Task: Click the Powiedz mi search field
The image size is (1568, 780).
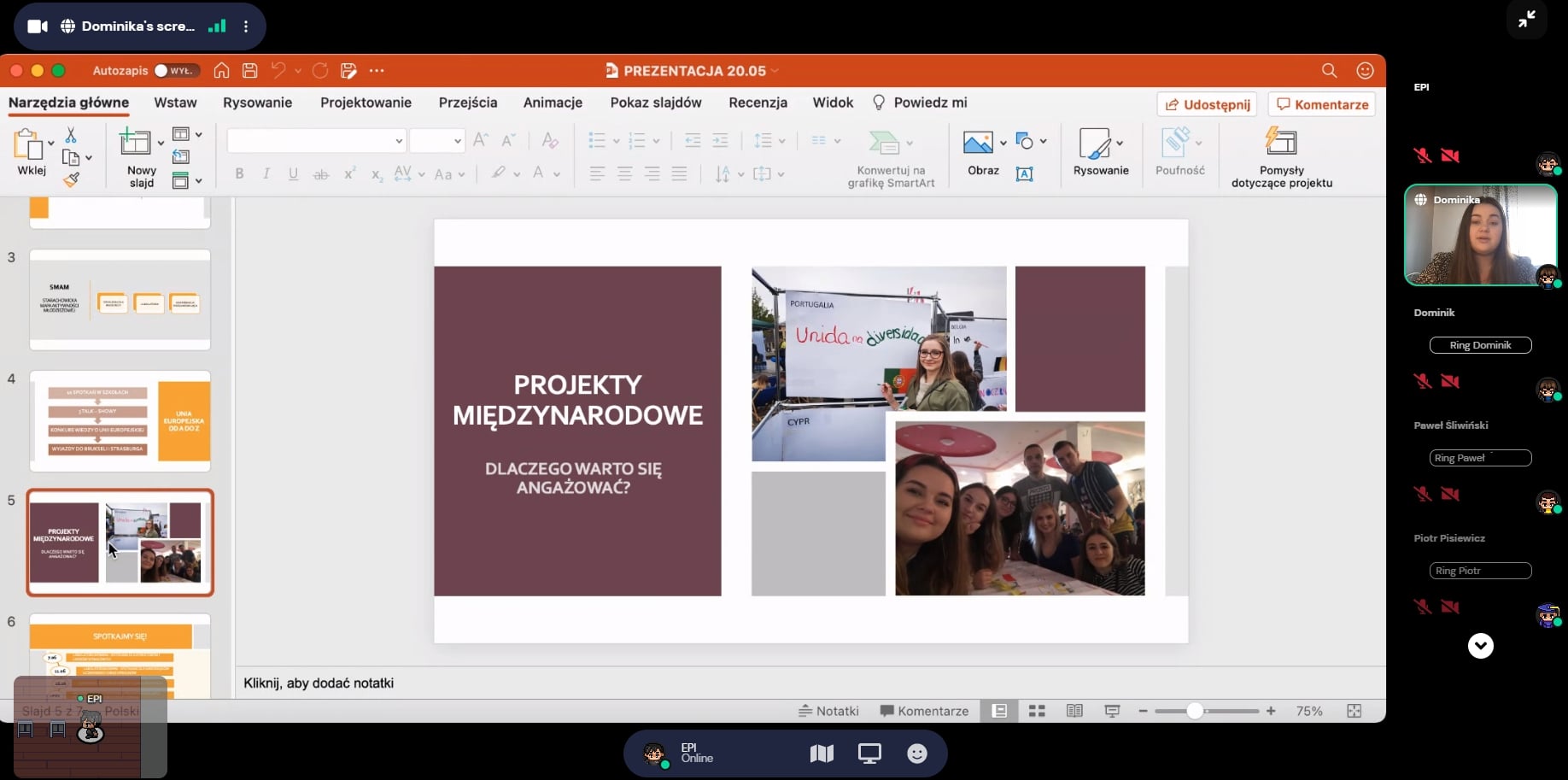Action: pyautogui.click(x=919, y=103)
